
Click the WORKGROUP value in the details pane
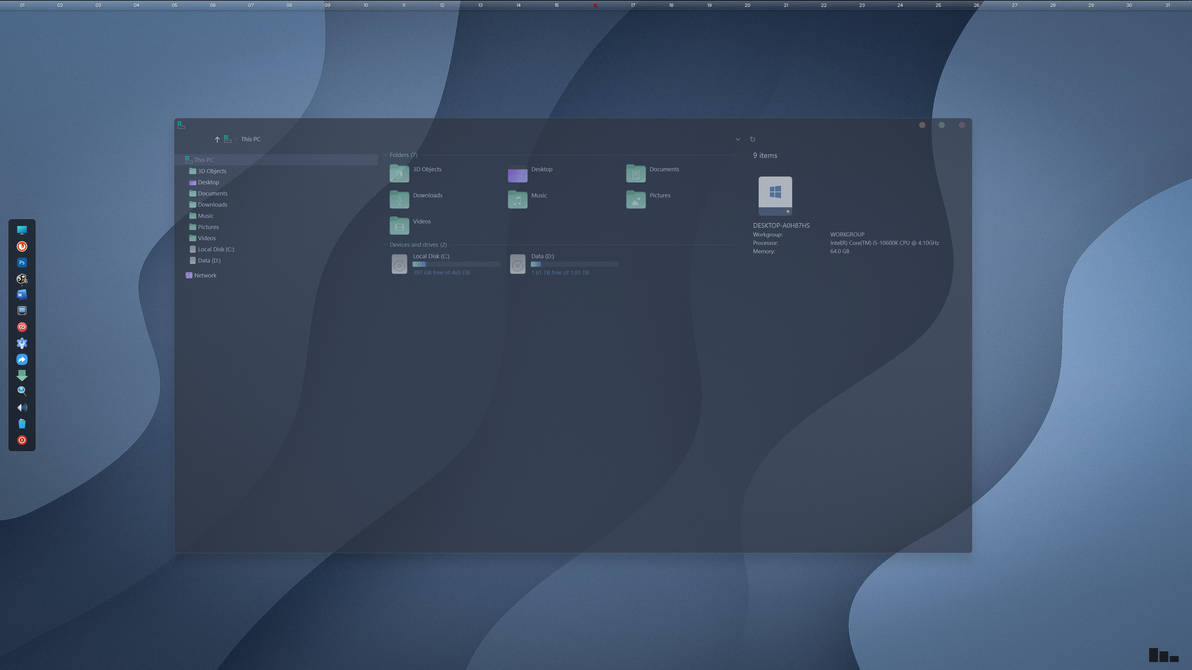847,234
